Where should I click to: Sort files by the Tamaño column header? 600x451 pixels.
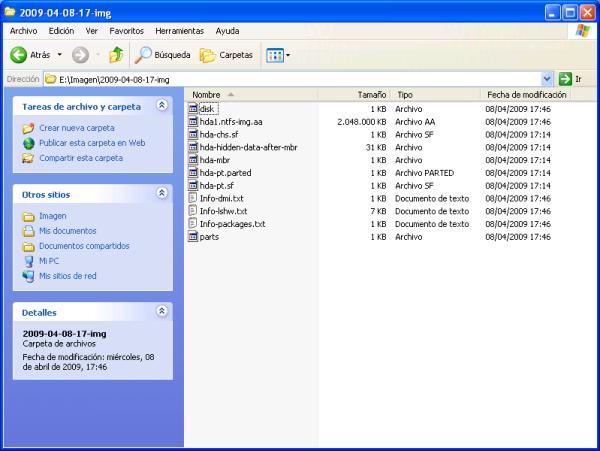[371, 95]
